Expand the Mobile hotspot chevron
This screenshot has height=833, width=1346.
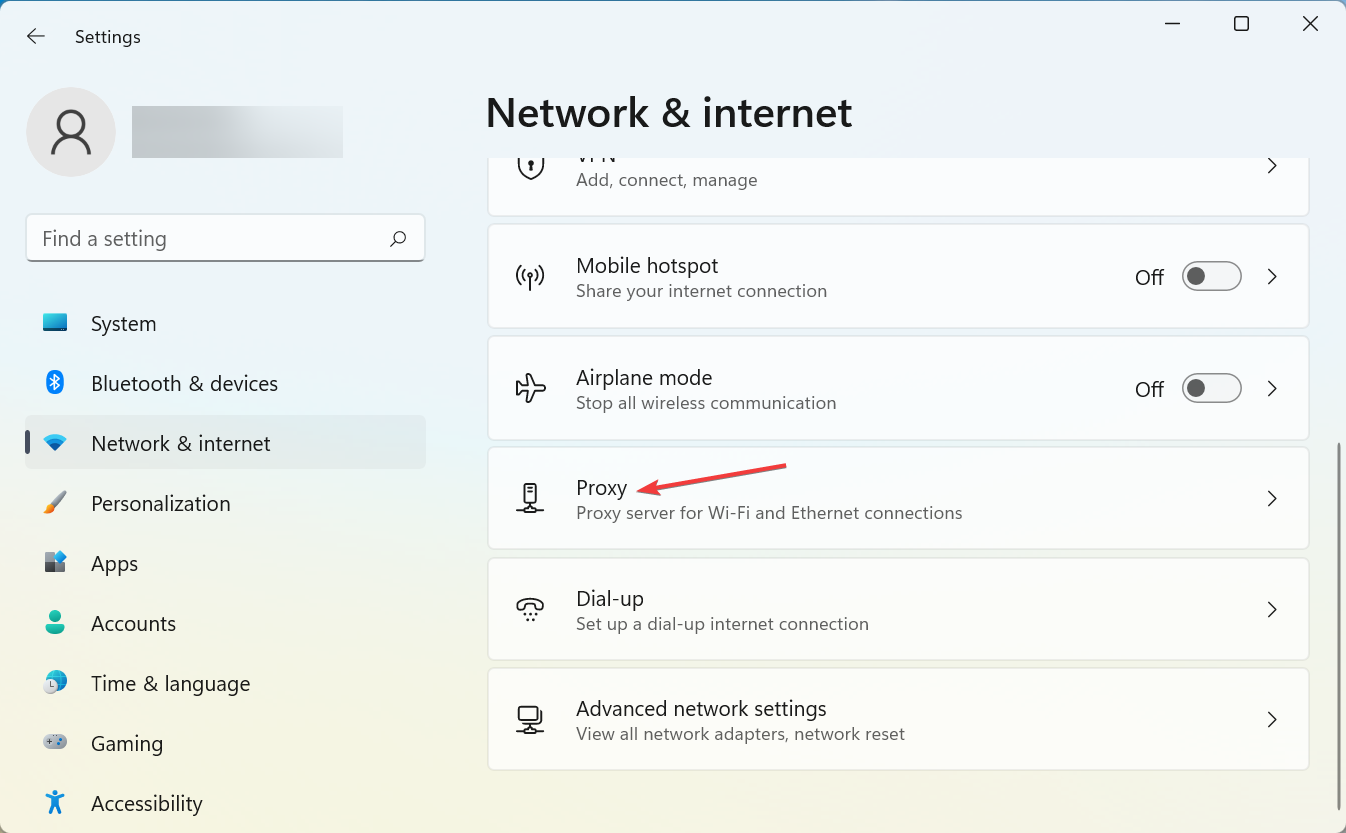coord(1272,277)
